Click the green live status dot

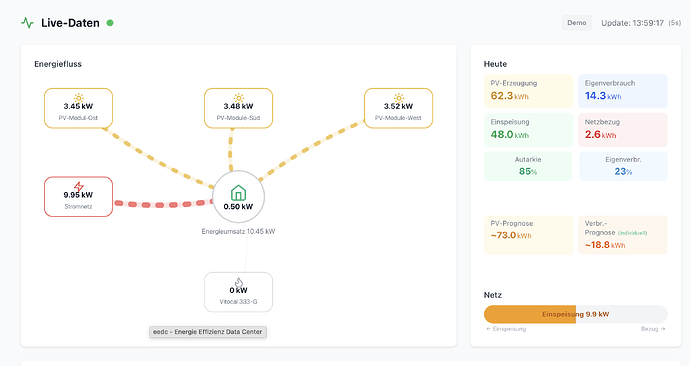click(110, 23)
